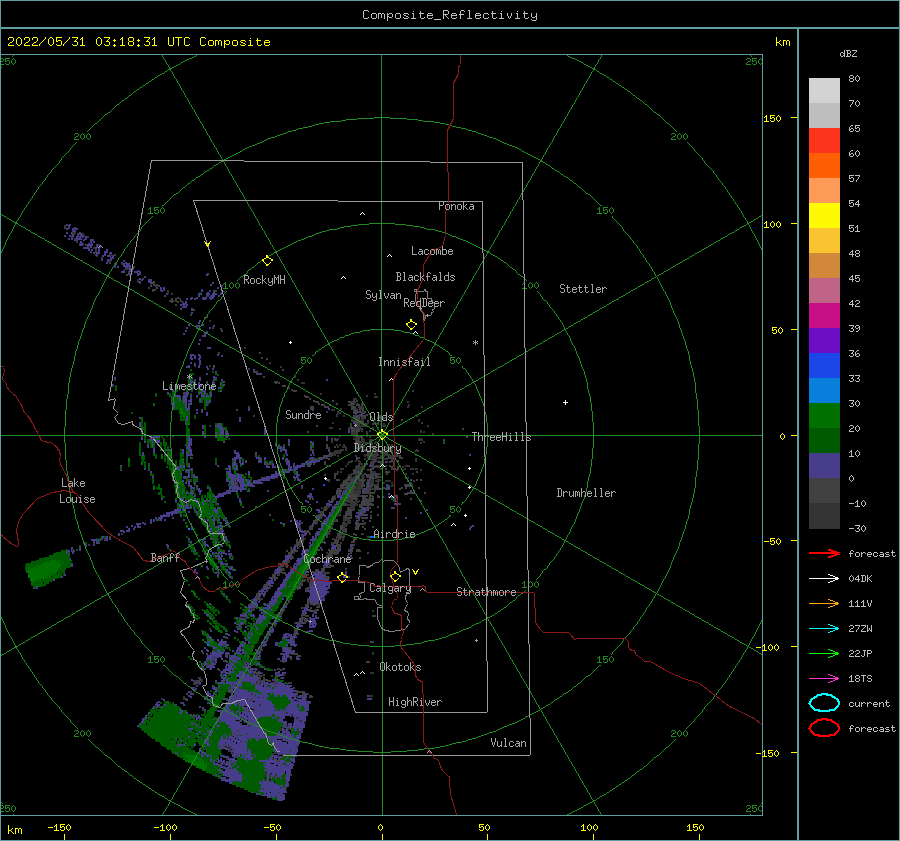Click the Sundre label
The height and width of the screenshot is (841, 900).
click(x=303, y=414)
